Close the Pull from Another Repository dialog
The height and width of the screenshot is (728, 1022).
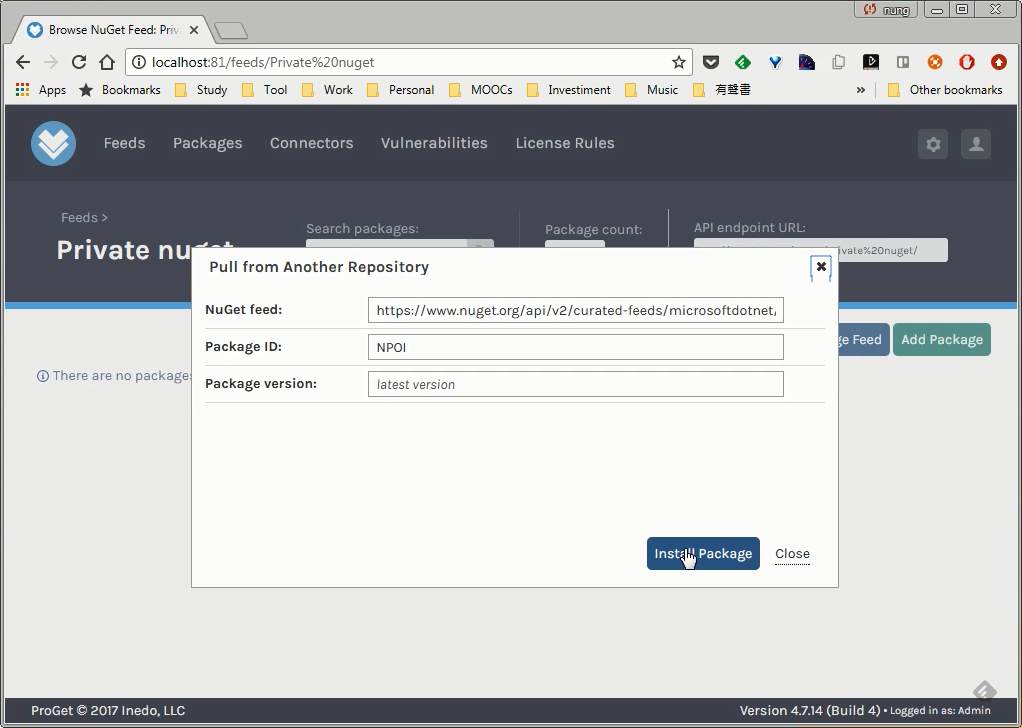click(x=821, y=267)
